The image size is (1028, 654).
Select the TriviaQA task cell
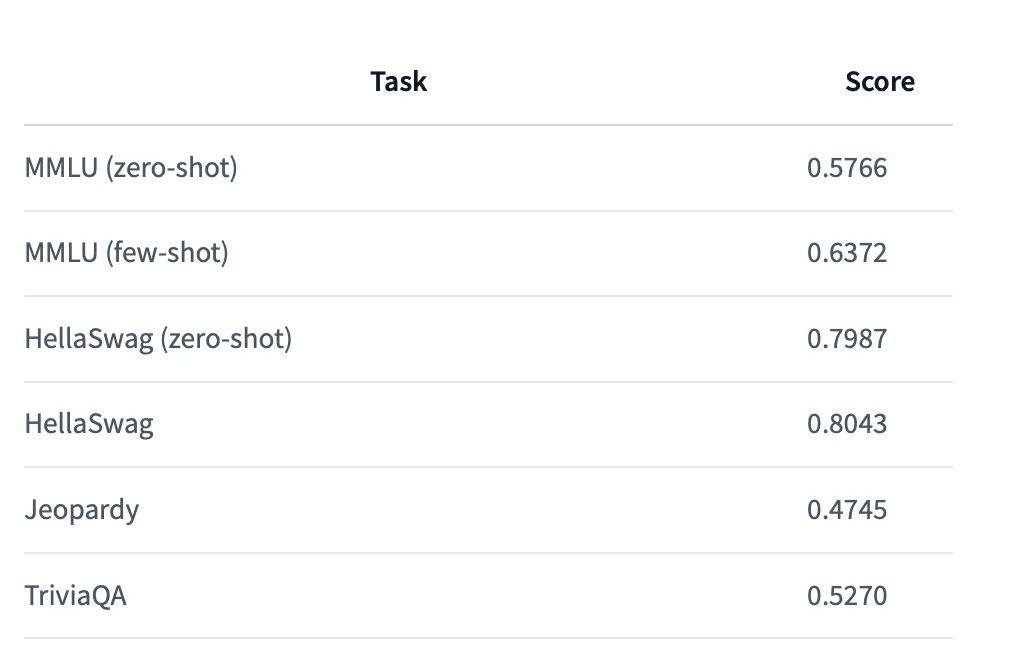(x=75, y=596)
